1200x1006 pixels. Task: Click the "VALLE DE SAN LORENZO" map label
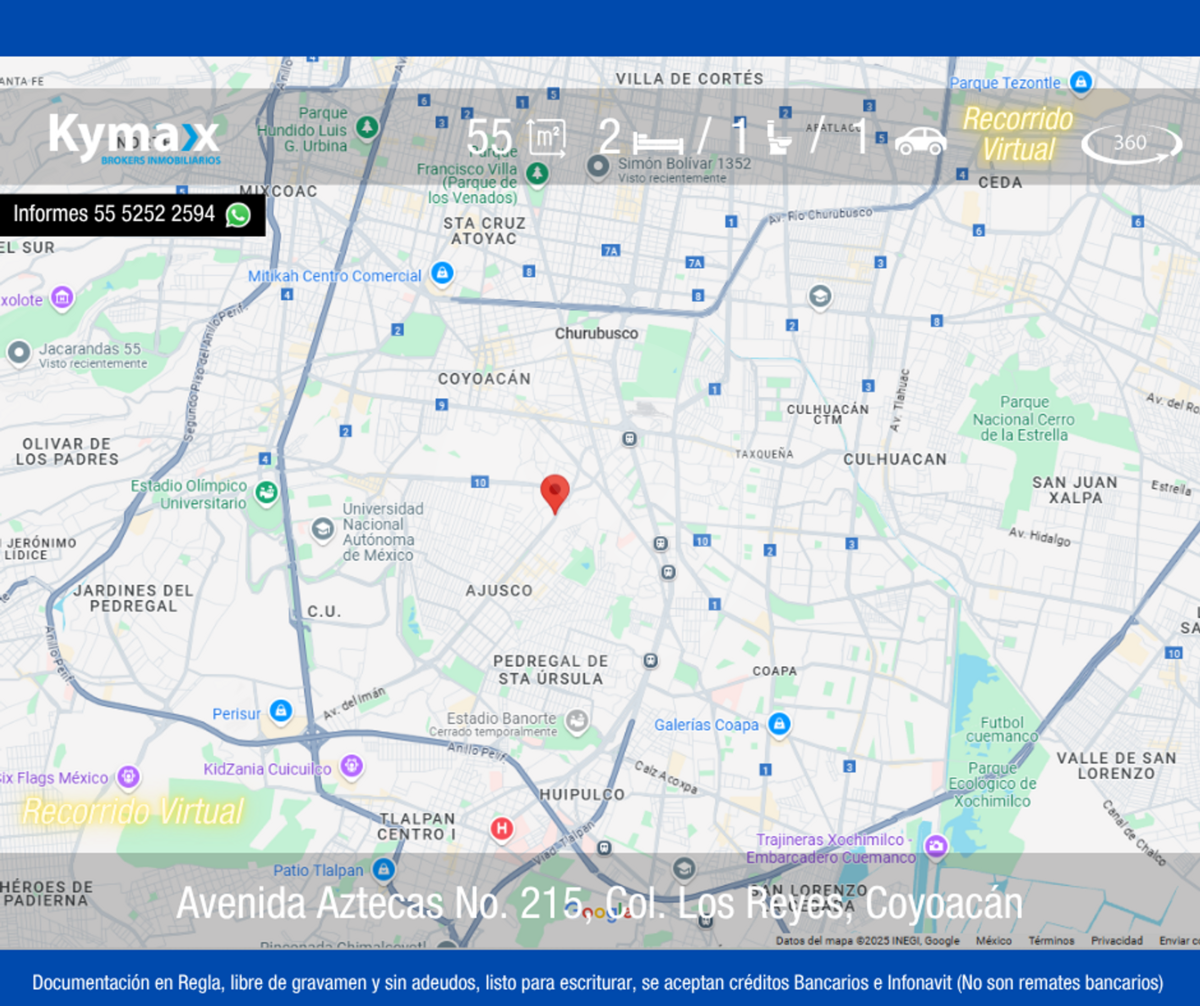[1116, 766]
